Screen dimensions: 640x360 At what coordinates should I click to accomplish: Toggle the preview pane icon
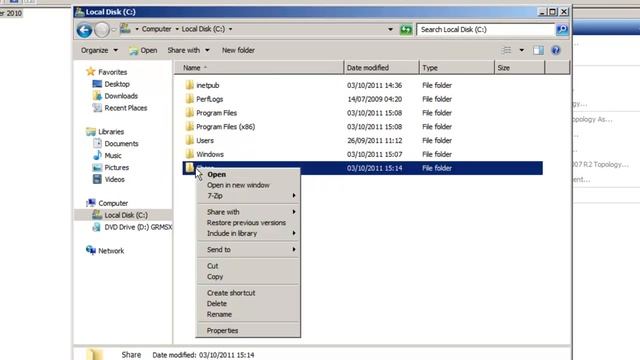tap(538, 50)
